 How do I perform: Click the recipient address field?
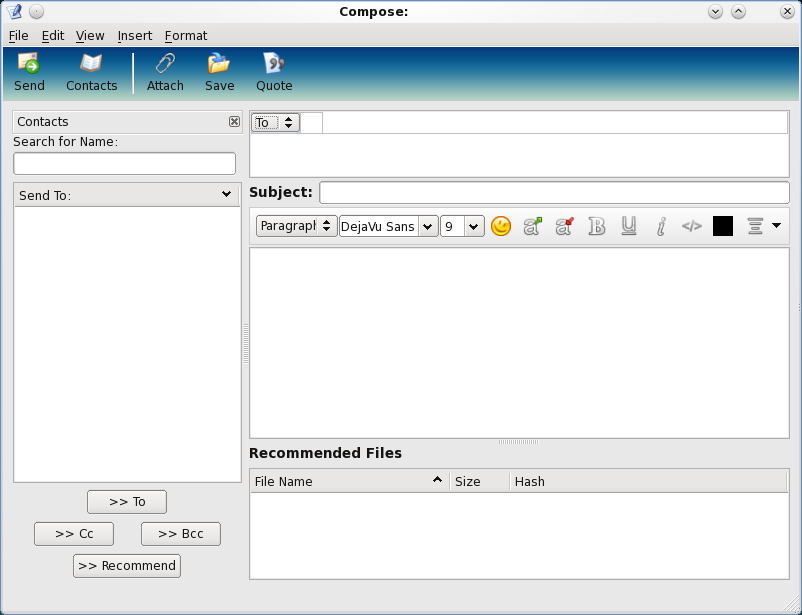coord(555,123)
